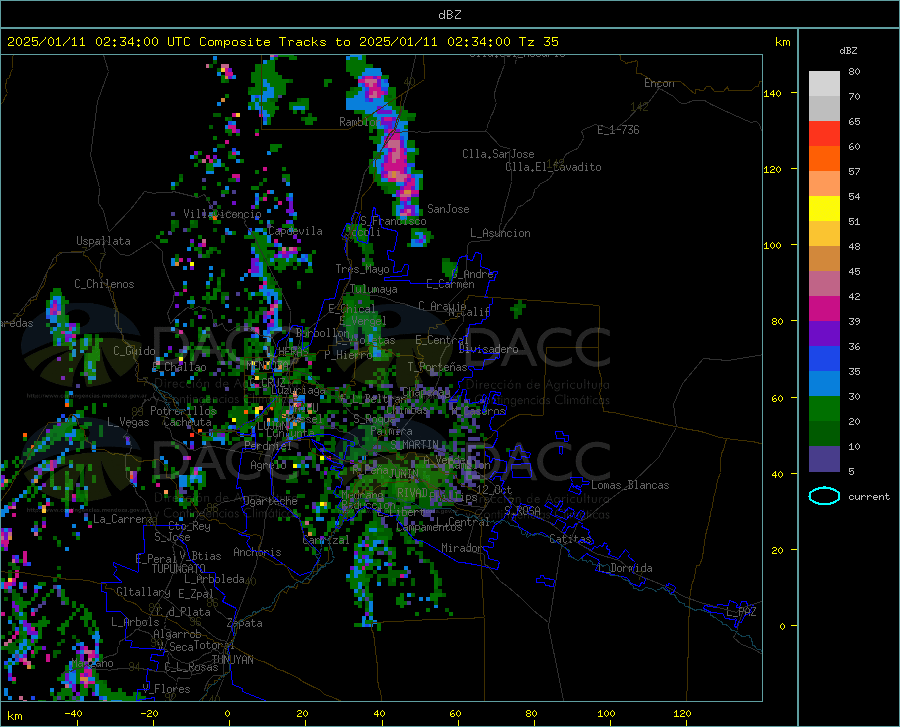Click the L_Vegas map label

pos(128,422)
